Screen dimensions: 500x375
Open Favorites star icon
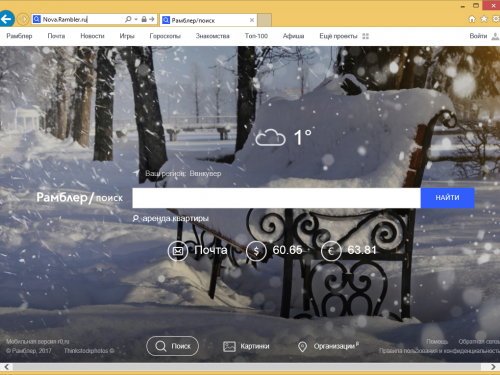[484, 19]
